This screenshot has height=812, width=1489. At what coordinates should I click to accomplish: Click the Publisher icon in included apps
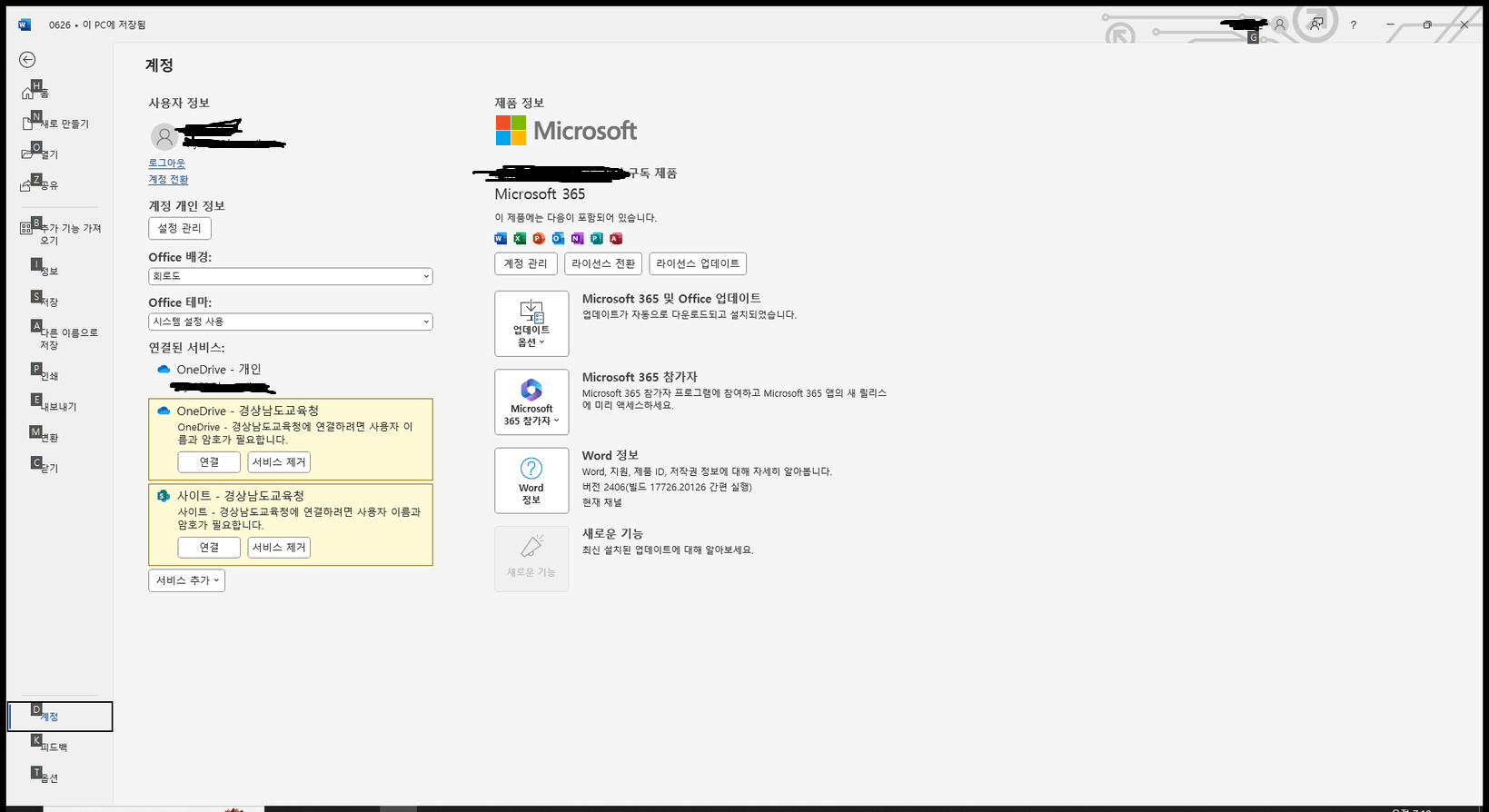[597, 239]
